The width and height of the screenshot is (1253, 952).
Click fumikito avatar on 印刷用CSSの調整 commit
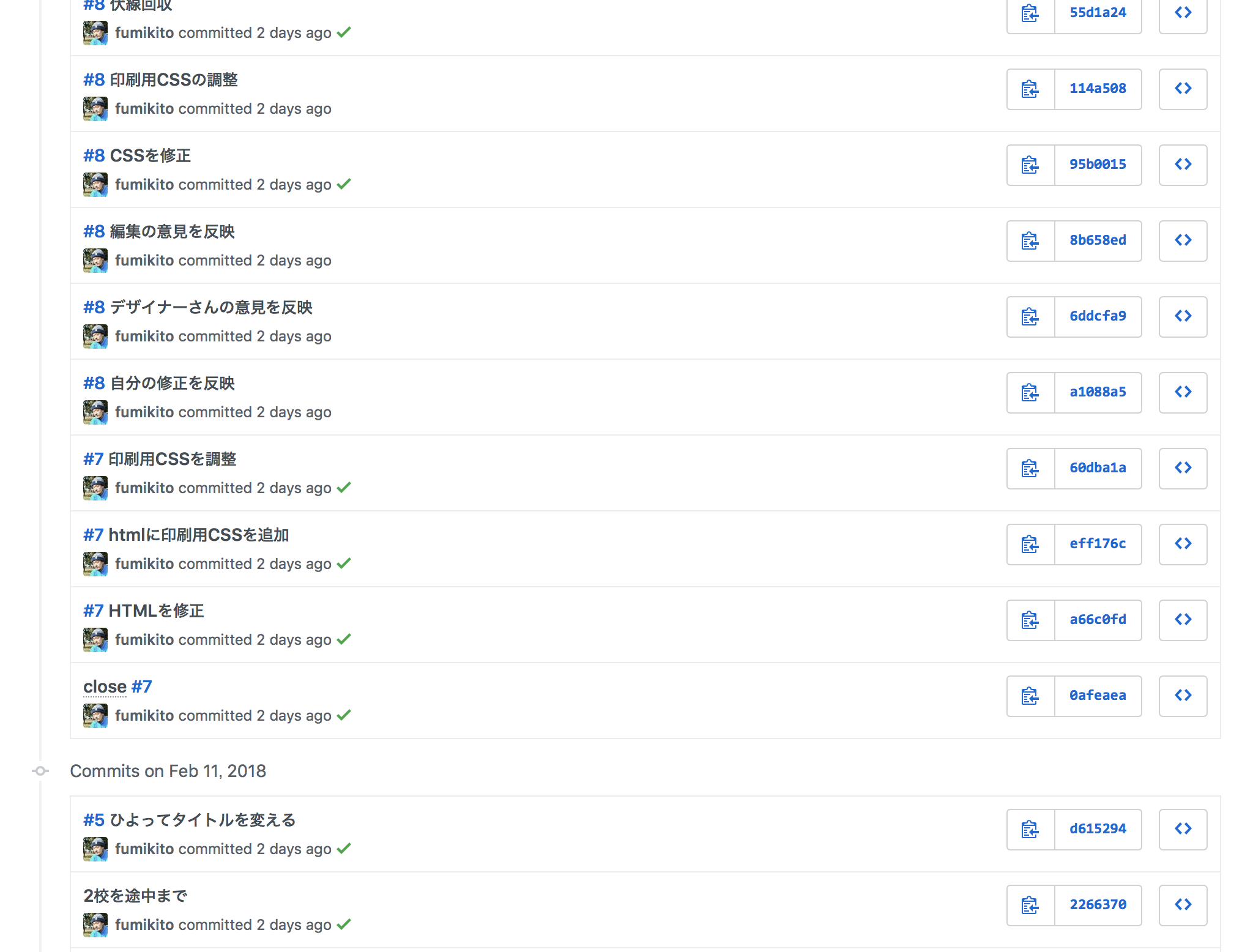pyautogui.click(x=95, y=109)
